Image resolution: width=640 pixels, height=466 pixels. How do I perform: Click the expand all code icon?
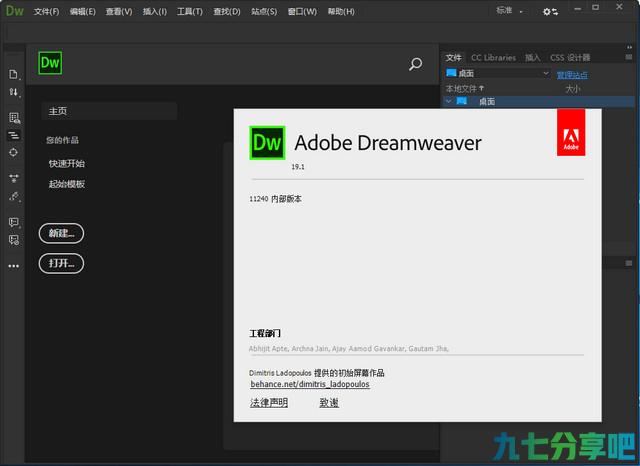point(14,178)
